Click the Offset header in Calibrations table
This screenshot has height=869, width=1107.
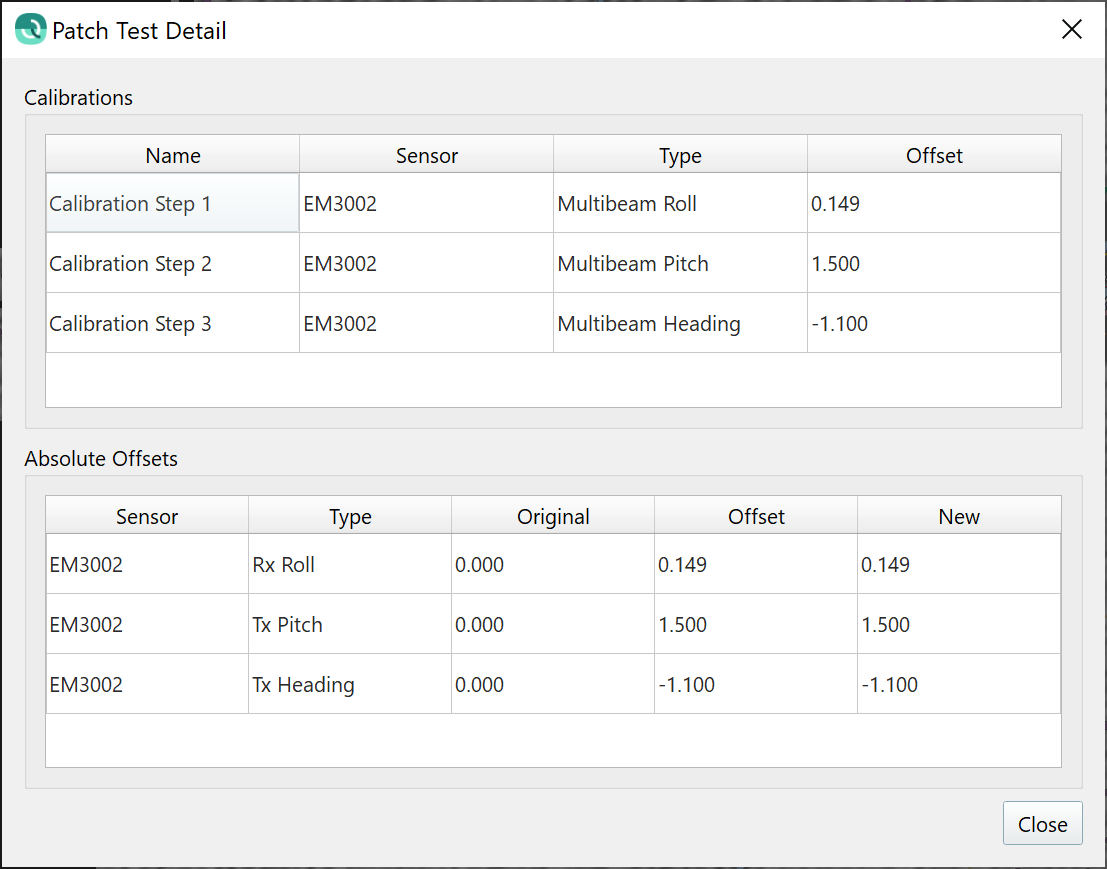tap(934, 155)
